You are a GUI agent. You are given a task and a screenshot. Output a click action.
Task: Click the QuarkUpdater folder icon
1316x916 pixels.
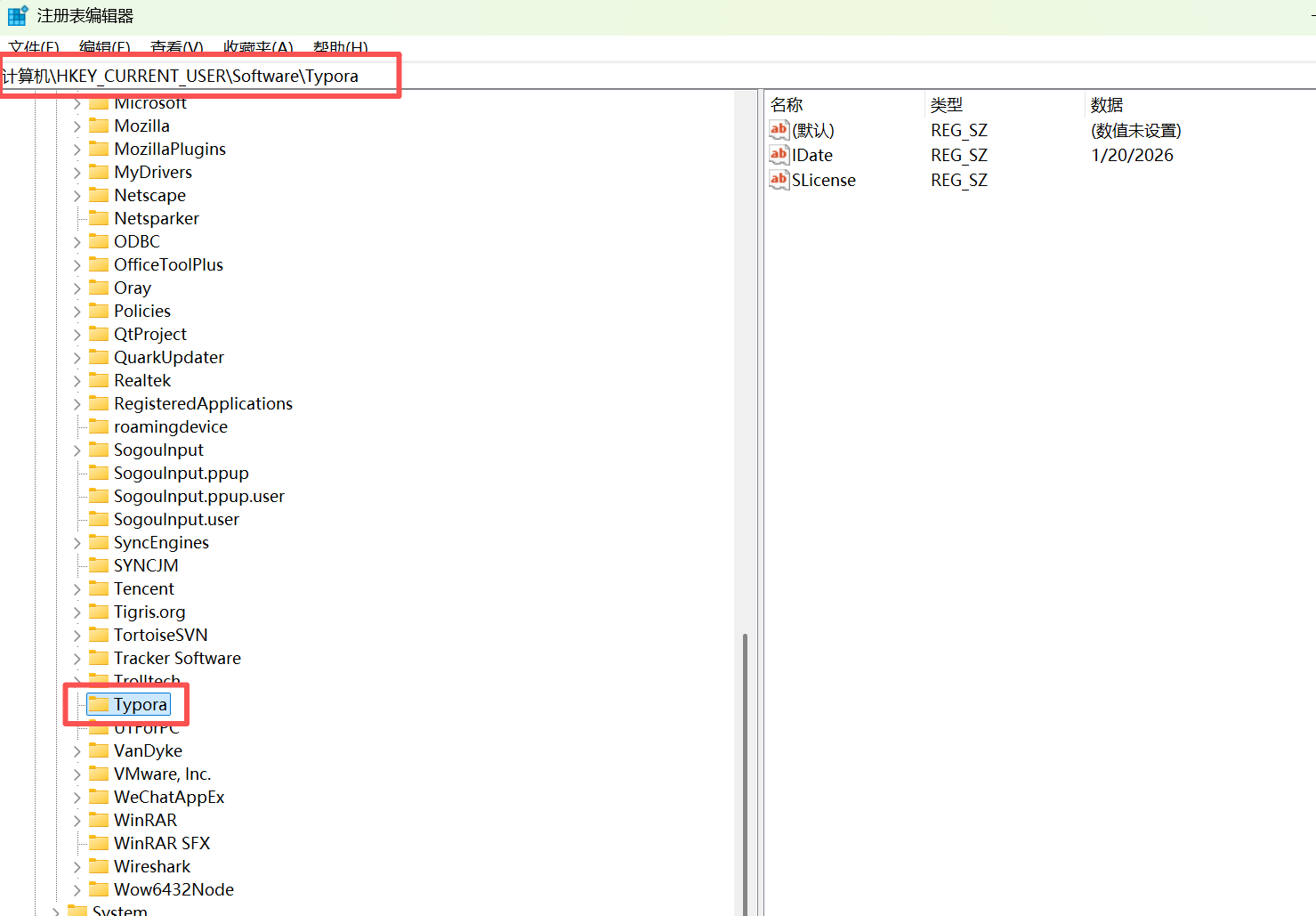(x=99, y=357)
